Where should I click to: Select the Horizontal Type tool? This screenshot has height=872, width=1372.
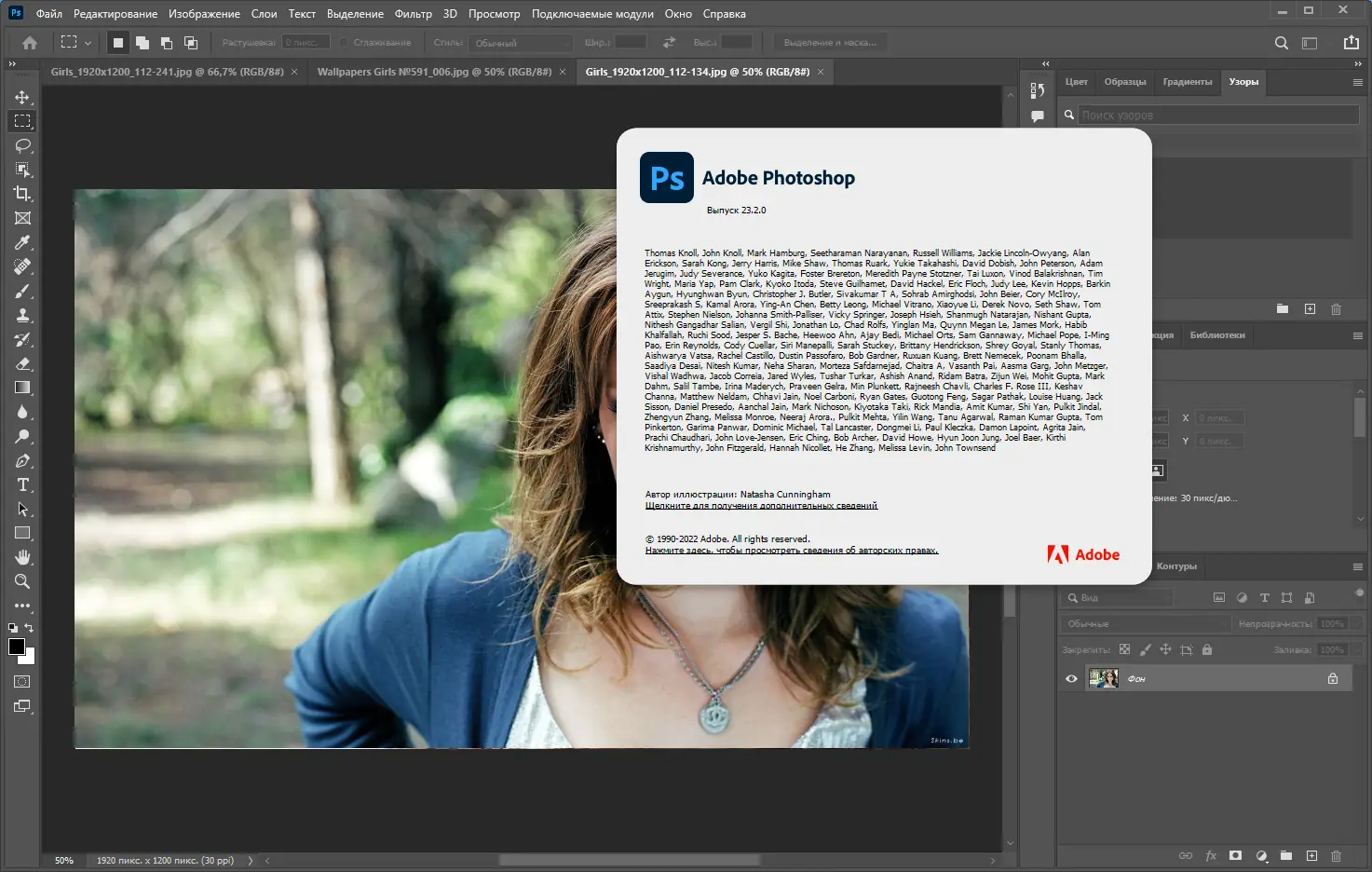pos(21,484)
